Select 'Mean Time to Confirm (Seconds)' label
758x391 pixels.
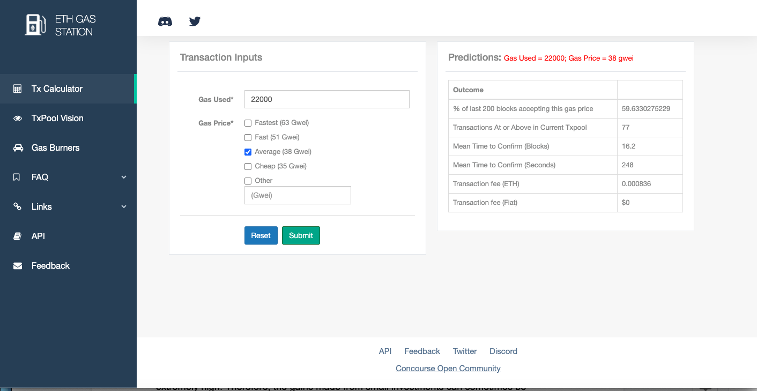coord(504,165)
